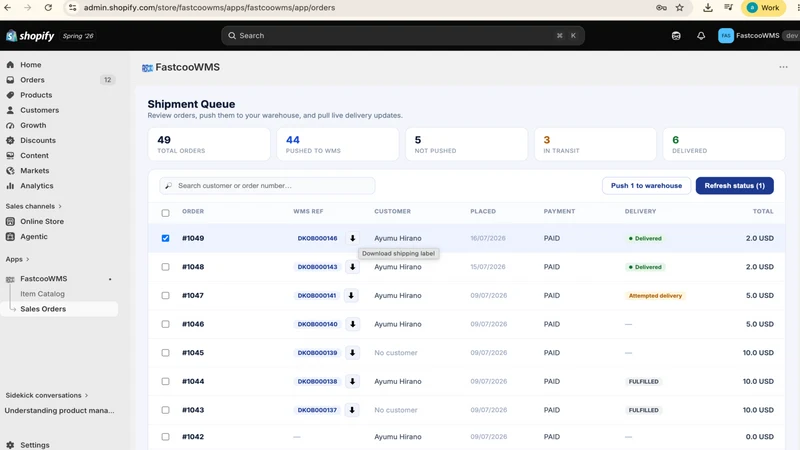Click order number #1042
800x450 pixels.
193,437
